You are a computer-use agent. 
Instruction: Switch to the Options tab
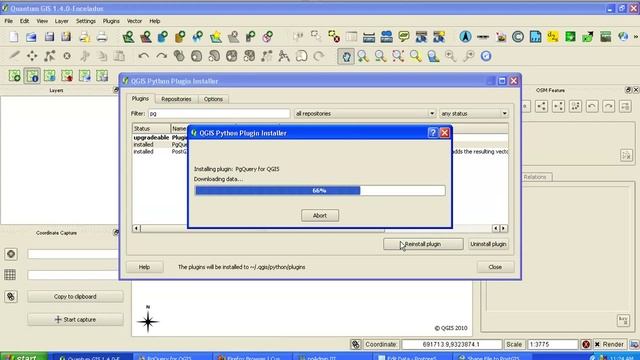point(213,99)
